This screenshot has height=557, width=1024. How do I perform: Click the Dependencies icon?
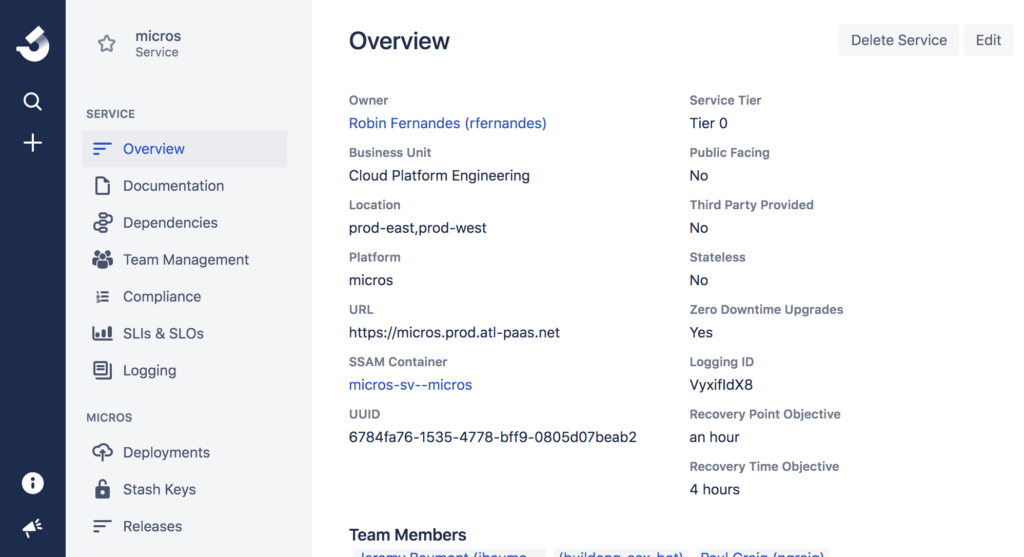[x=102, y=223]
